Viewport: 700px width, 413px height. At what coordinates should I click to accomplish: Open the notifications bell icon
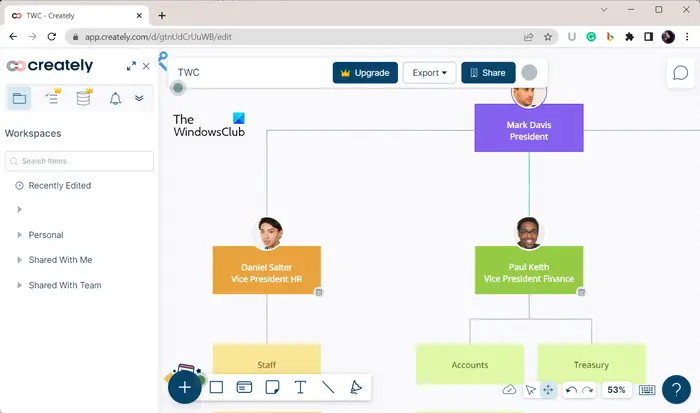(115, 98)
